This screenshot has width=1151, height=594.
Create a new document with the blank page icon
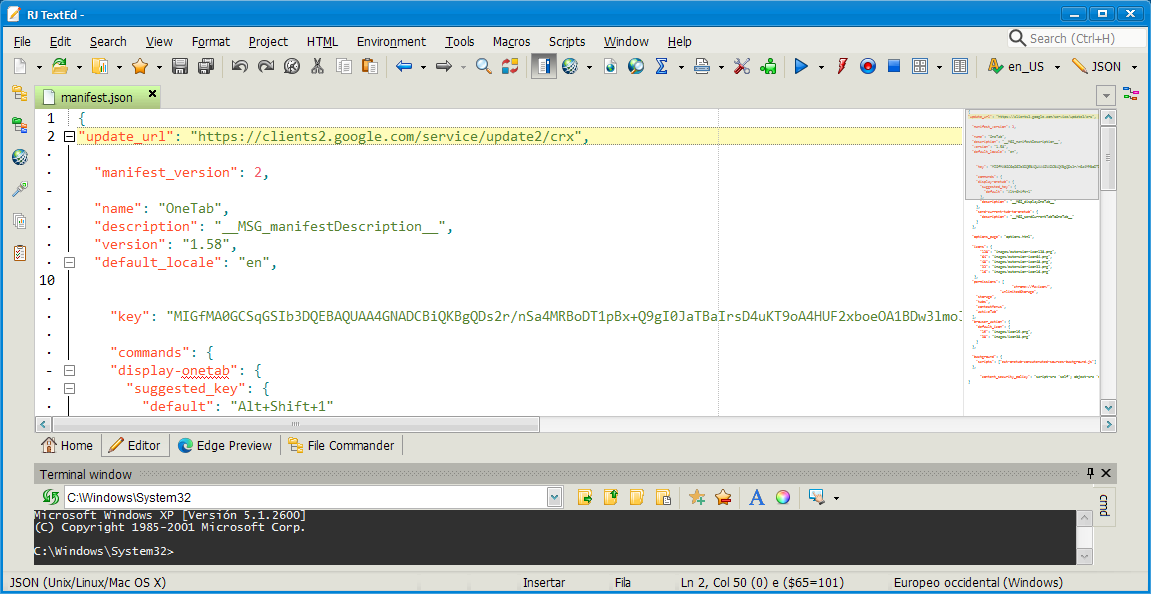(21, 67)
